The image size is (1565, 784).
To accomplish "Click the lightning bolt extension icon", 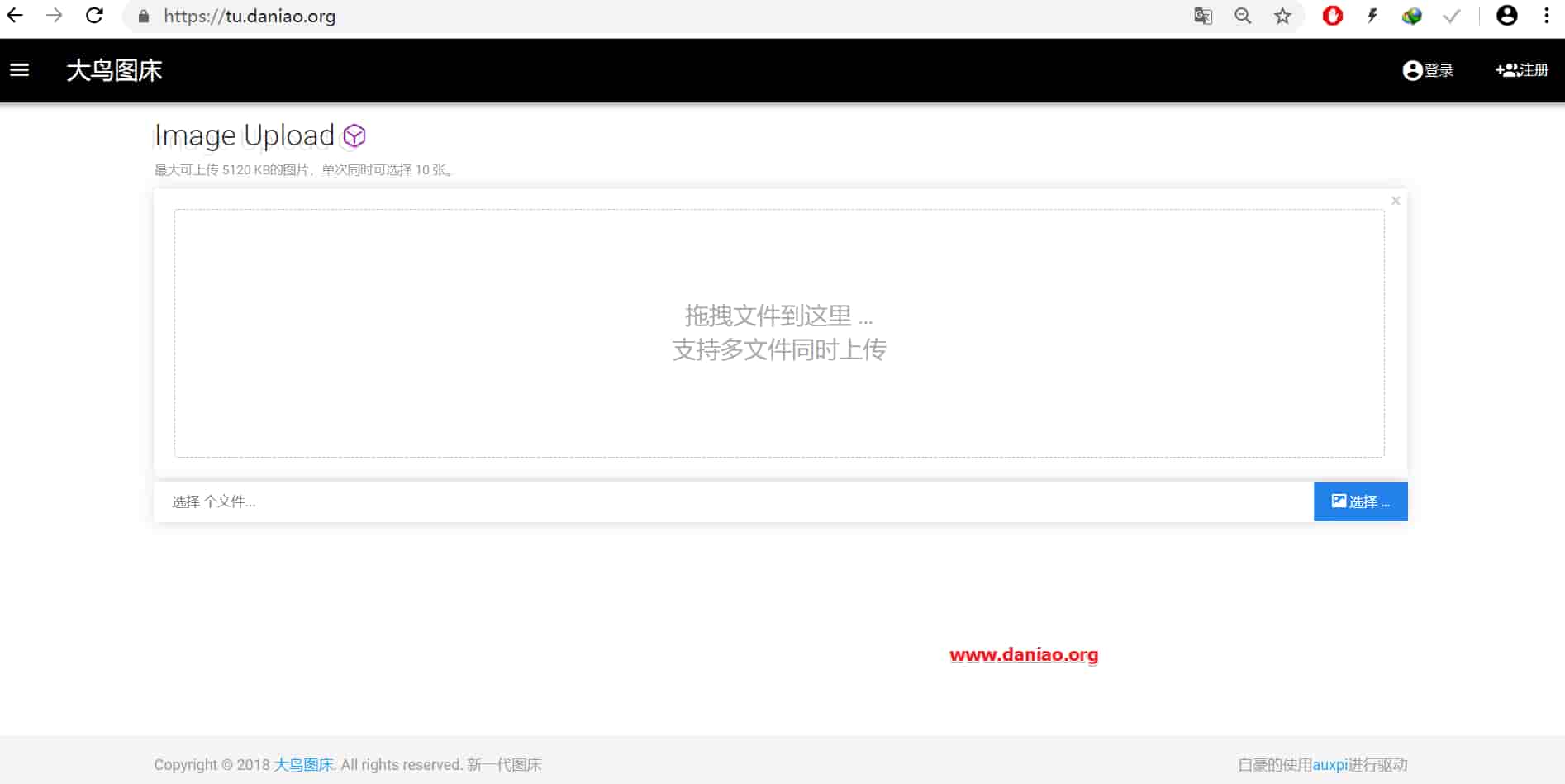I will coord(1372,16).
